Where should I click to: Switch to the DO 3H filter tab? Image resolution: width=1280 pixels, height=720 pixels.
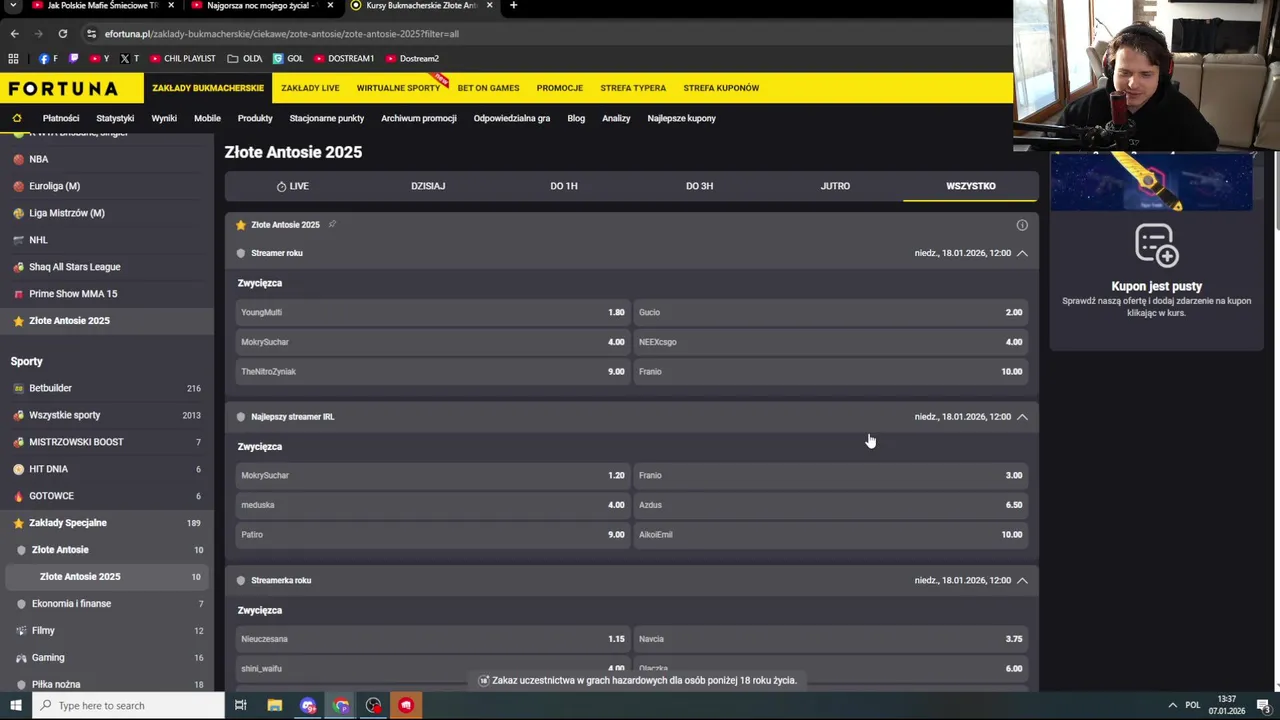[x=699, y=186]
